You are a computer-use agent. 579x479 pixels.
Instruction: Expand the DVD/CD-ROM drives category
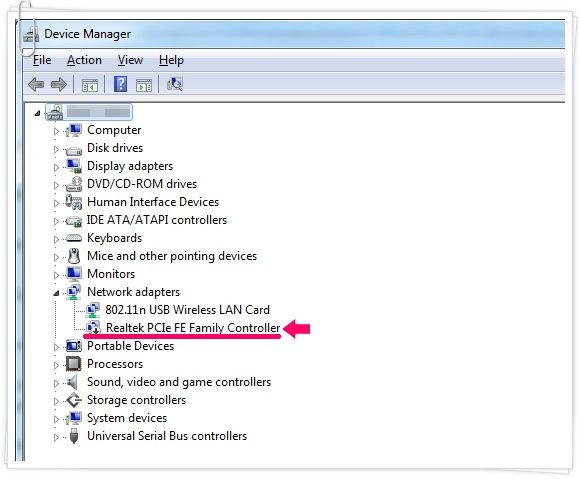tap(56, 185)
